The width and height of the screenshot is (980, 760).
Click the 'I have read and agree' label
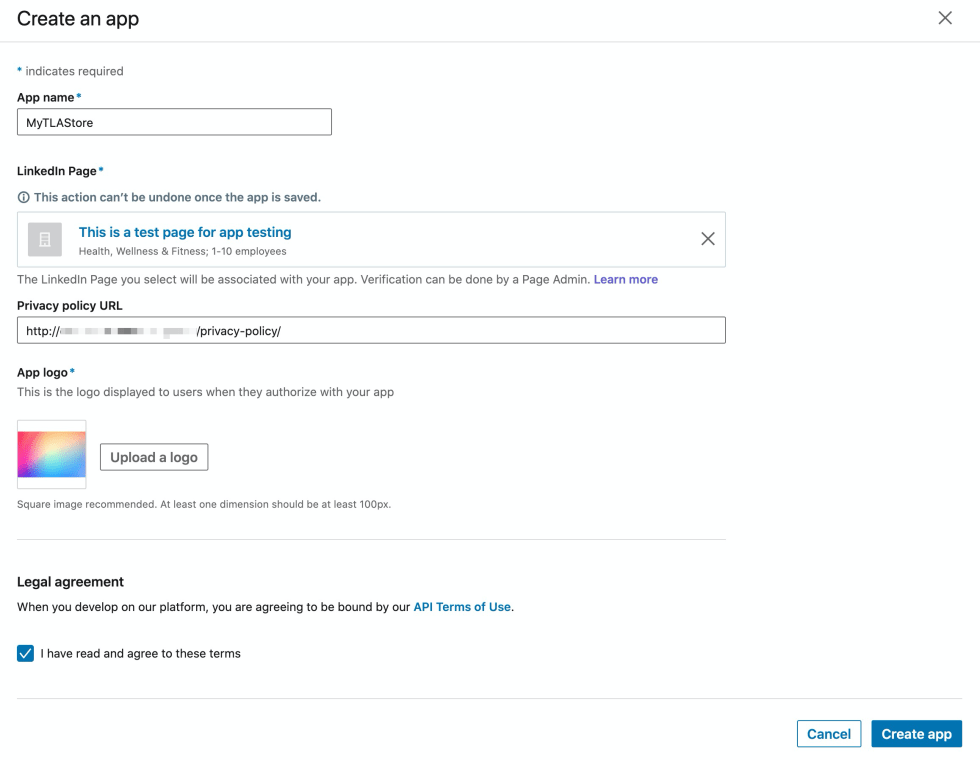click(x=141, y=653)
